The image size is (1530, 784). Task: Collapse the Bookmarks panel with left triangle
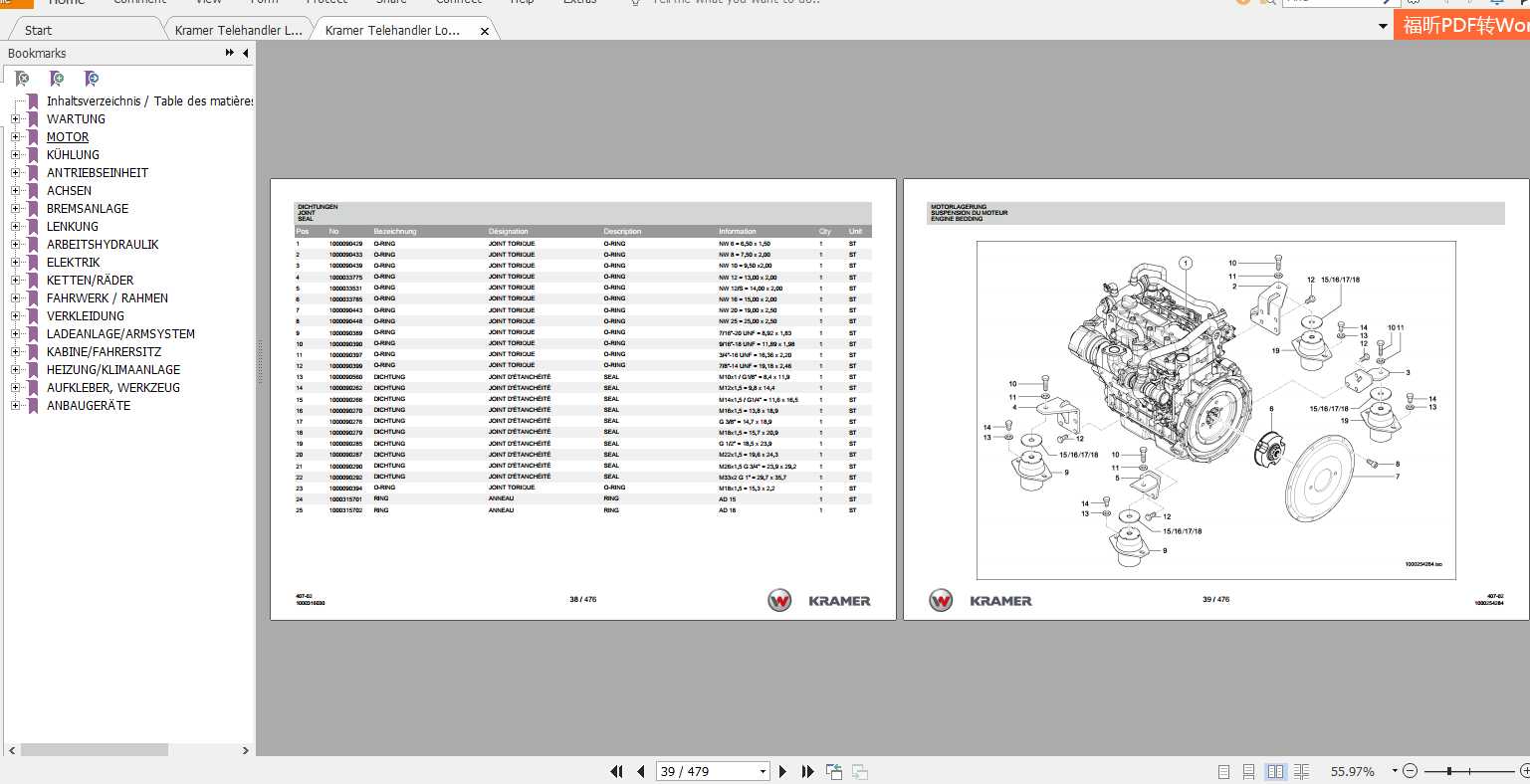[246, 54]
